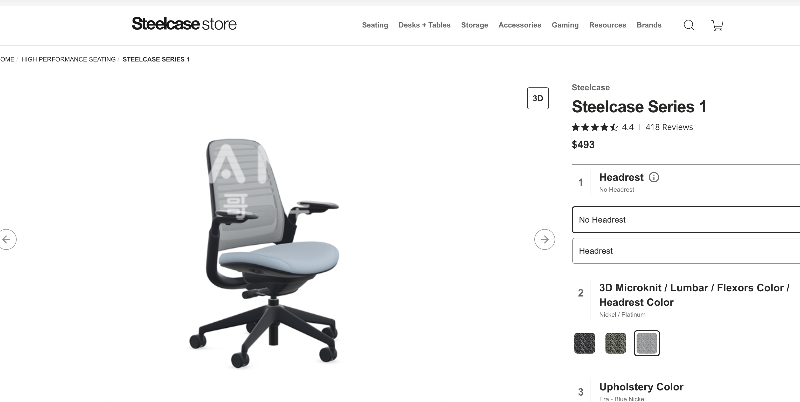Expand the Resources menu
The width and height of the screenshot is (800, 402).
pyautogui.click(x=608, y=25)
